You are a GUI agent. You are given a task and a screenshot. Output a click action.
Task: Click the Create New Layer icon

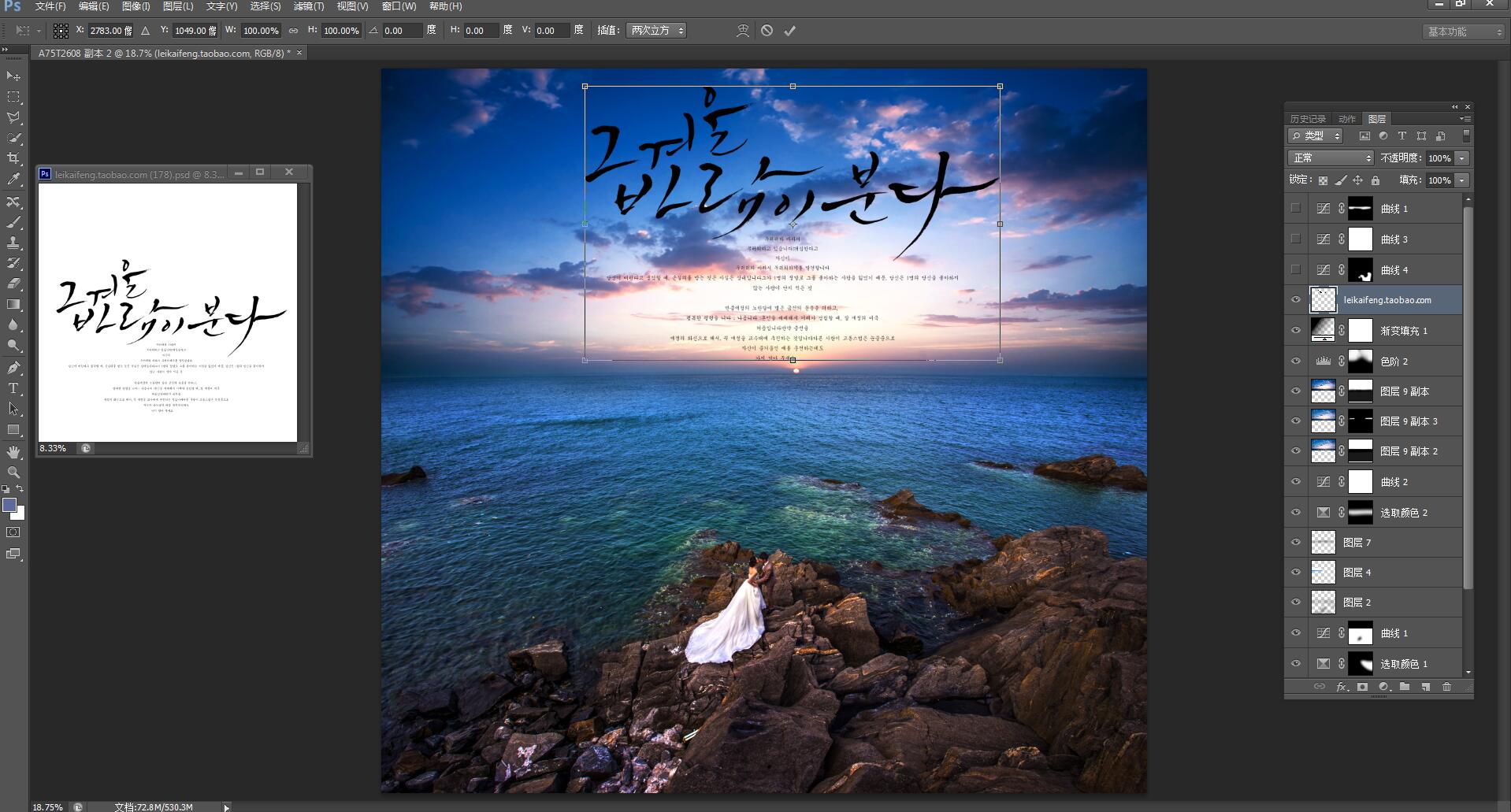[1426, 687]
